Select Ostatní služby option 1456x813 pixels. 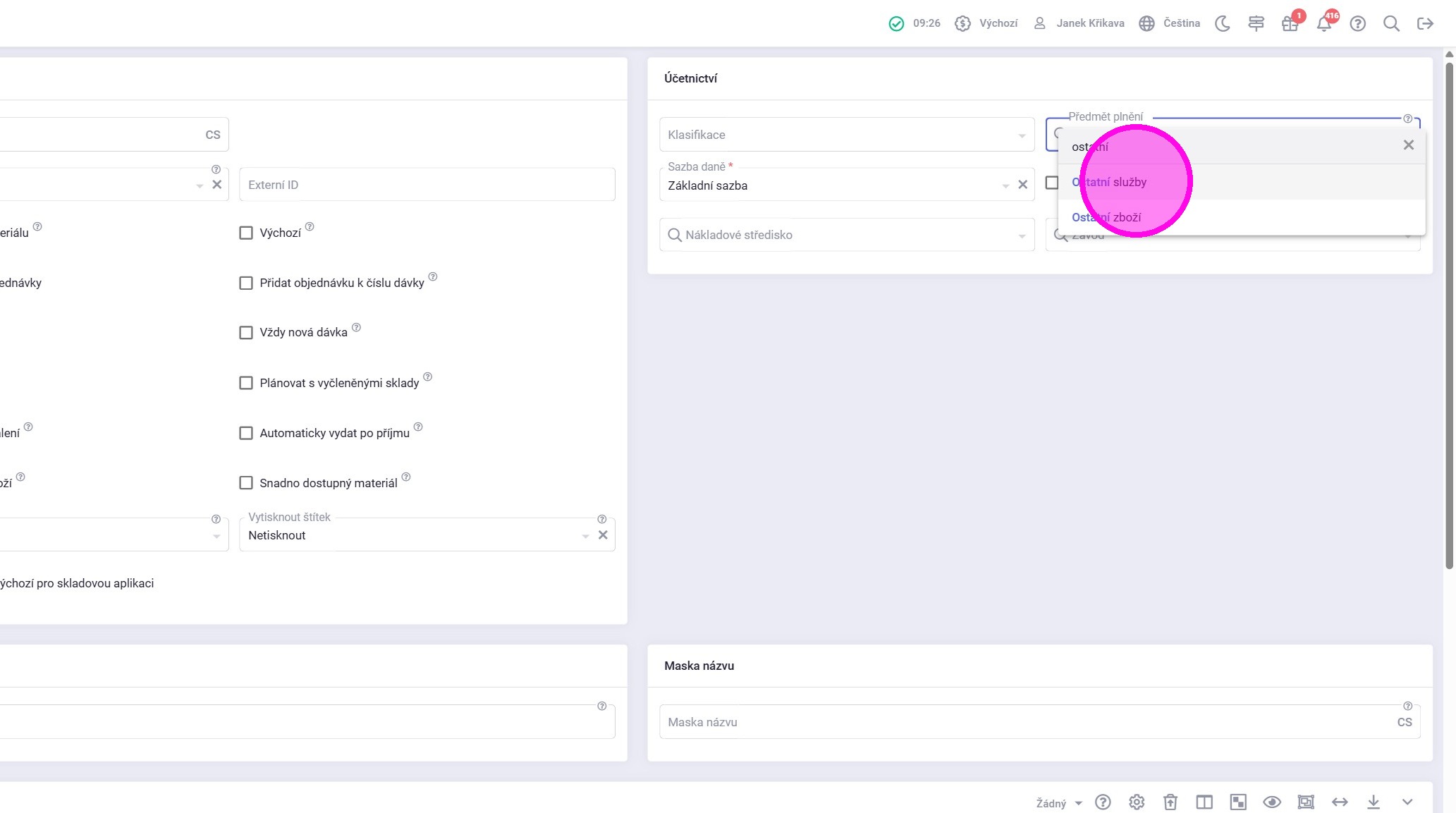[x=1109, y=182]
